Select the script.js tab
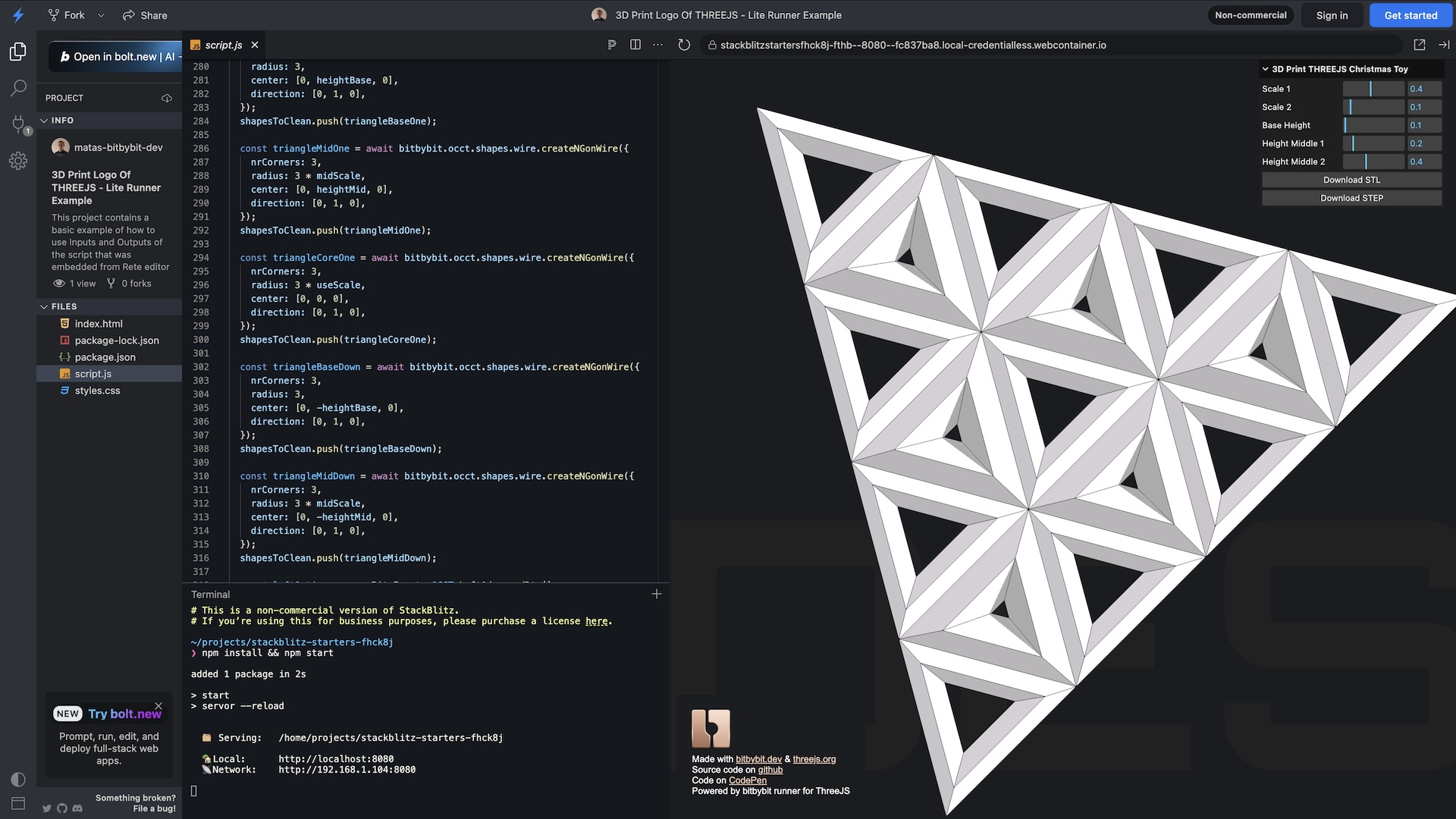 224,45
